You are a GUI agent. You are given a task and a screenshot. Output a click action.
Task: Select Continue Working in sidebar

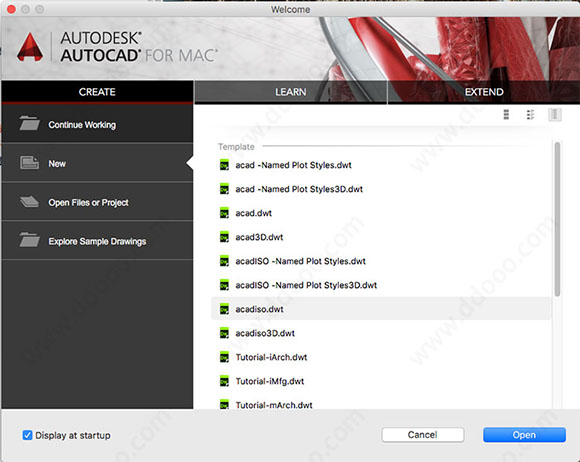click(x=97, y=124)
